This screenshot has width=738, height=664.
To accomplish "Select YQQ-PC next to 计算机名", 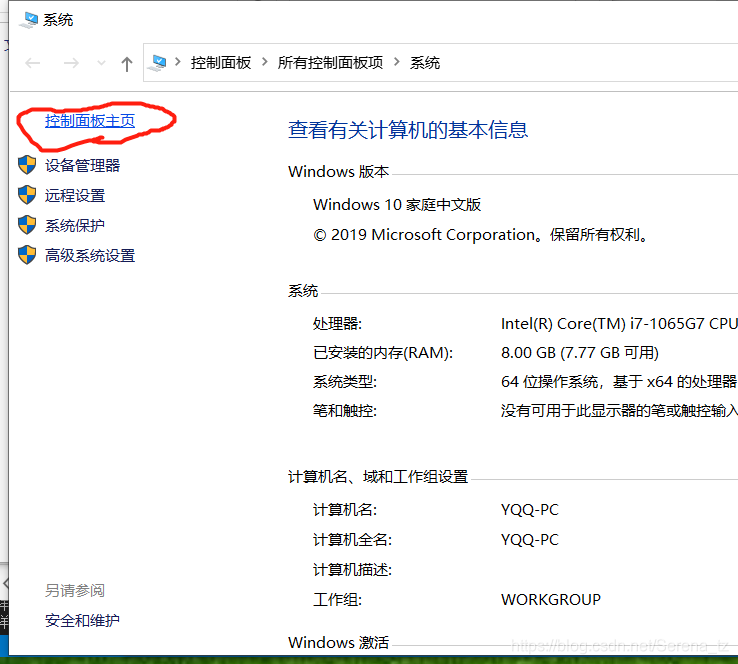I will 530,510.
